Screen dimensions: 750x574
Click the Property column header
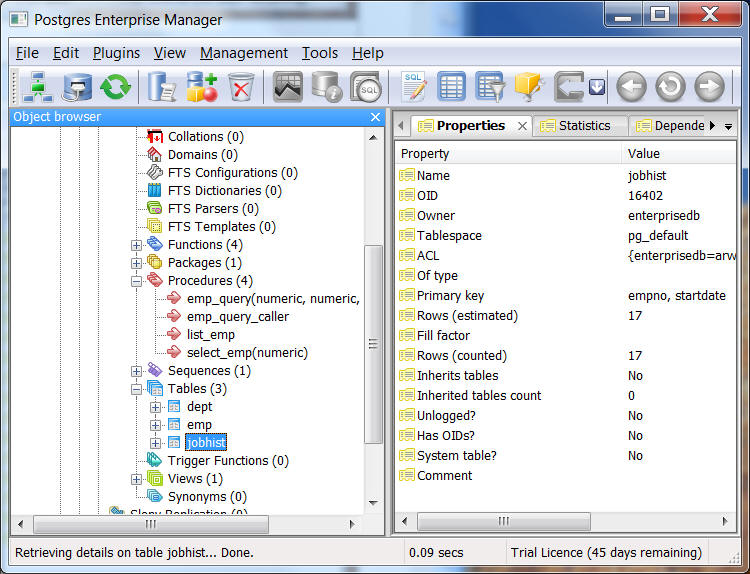pyautogui.click(x=509, y=154)
